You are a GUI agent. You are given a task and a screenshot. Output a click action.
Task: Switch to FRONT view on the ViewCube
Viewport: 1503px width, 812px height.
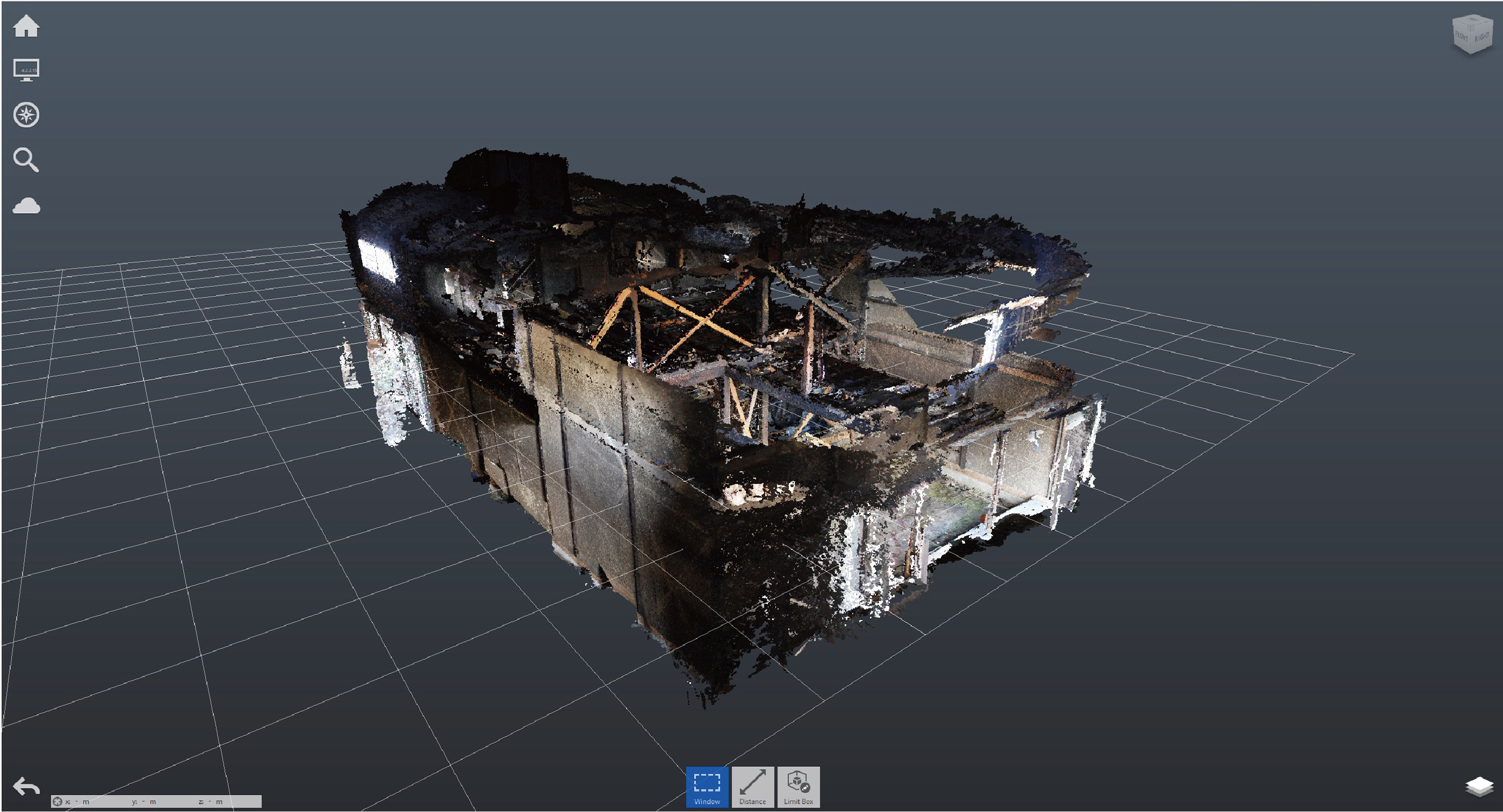coord(1462,37)
